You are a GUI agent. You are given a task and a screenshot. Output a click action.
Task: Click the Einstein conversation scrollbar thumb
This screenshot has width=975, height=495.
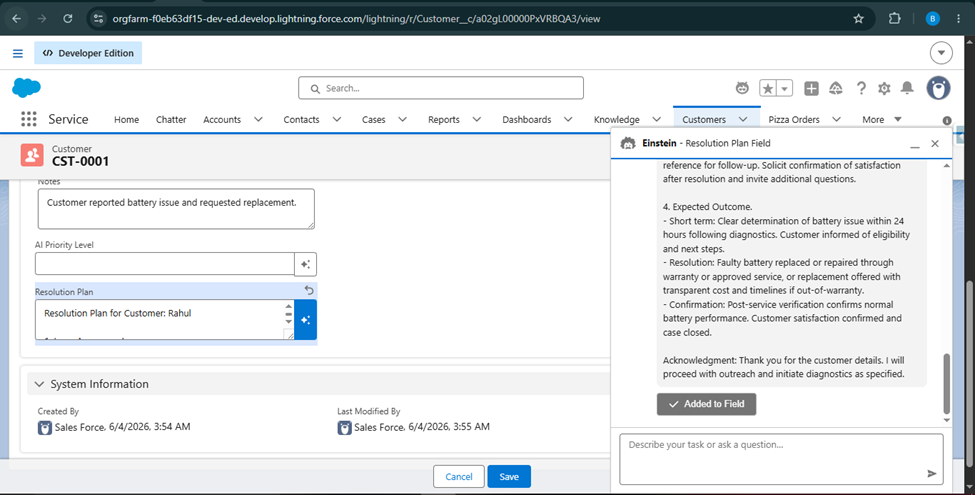(x=946, y=383)
